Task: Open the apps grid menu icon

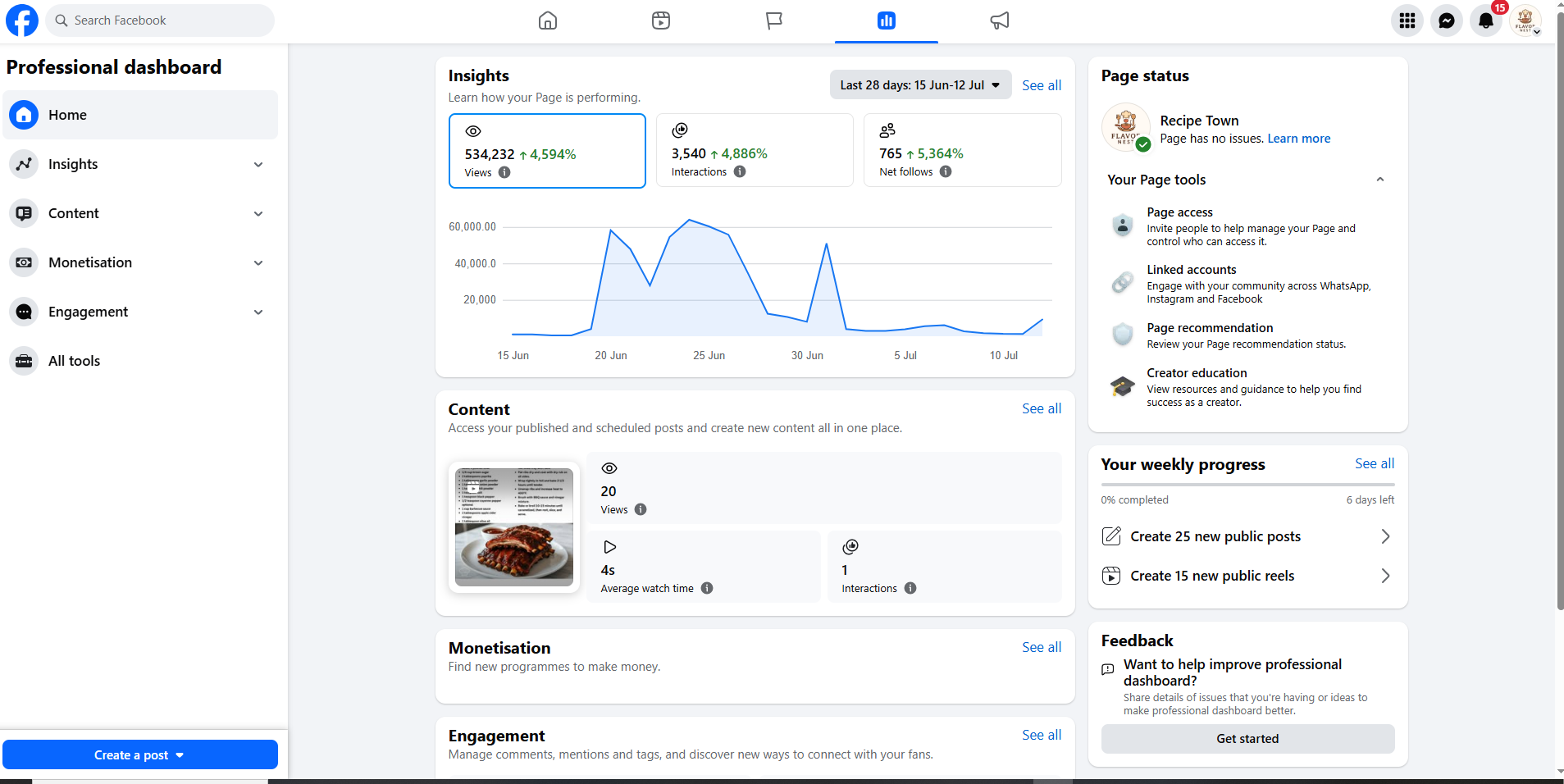Action: pyautogui.click(x=1407, y=21)
